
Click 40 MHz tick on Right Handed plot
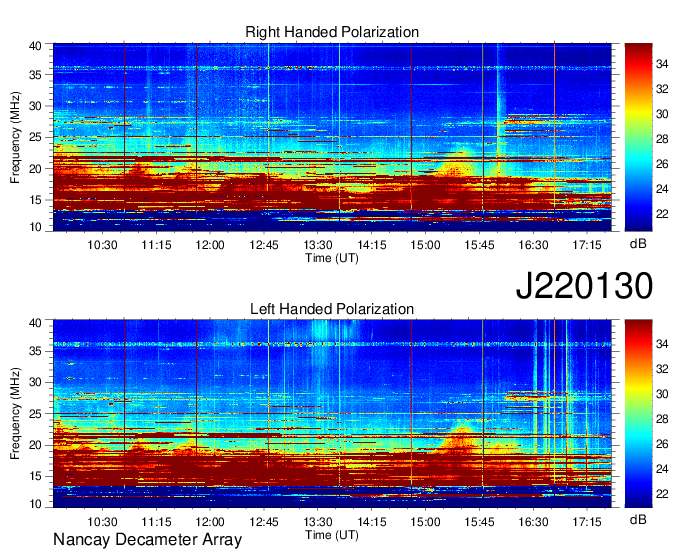pyautogui.click(x=35, y=46)
